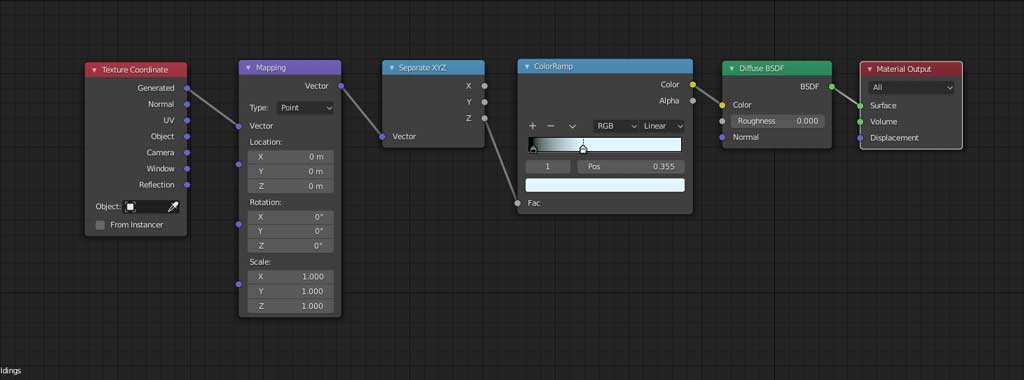Image resolution: width=1024 pixels, height=380 pixels.
Task: Click the Material Output Surface input socket
Action: [x=860, y=106]
